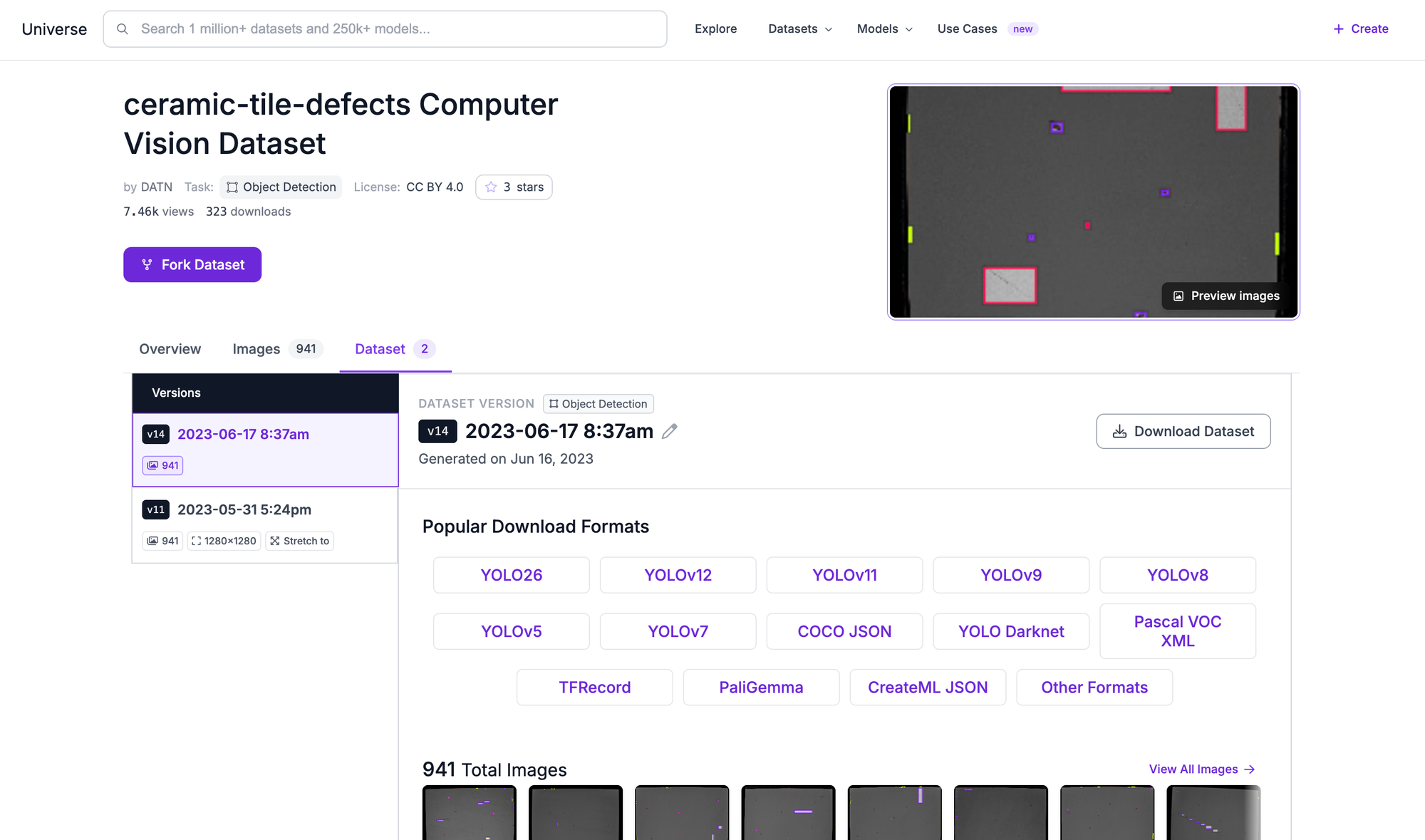Screen dimensions: 1425x840
Task: Open the Explore link in header
Action: [715, 29]
